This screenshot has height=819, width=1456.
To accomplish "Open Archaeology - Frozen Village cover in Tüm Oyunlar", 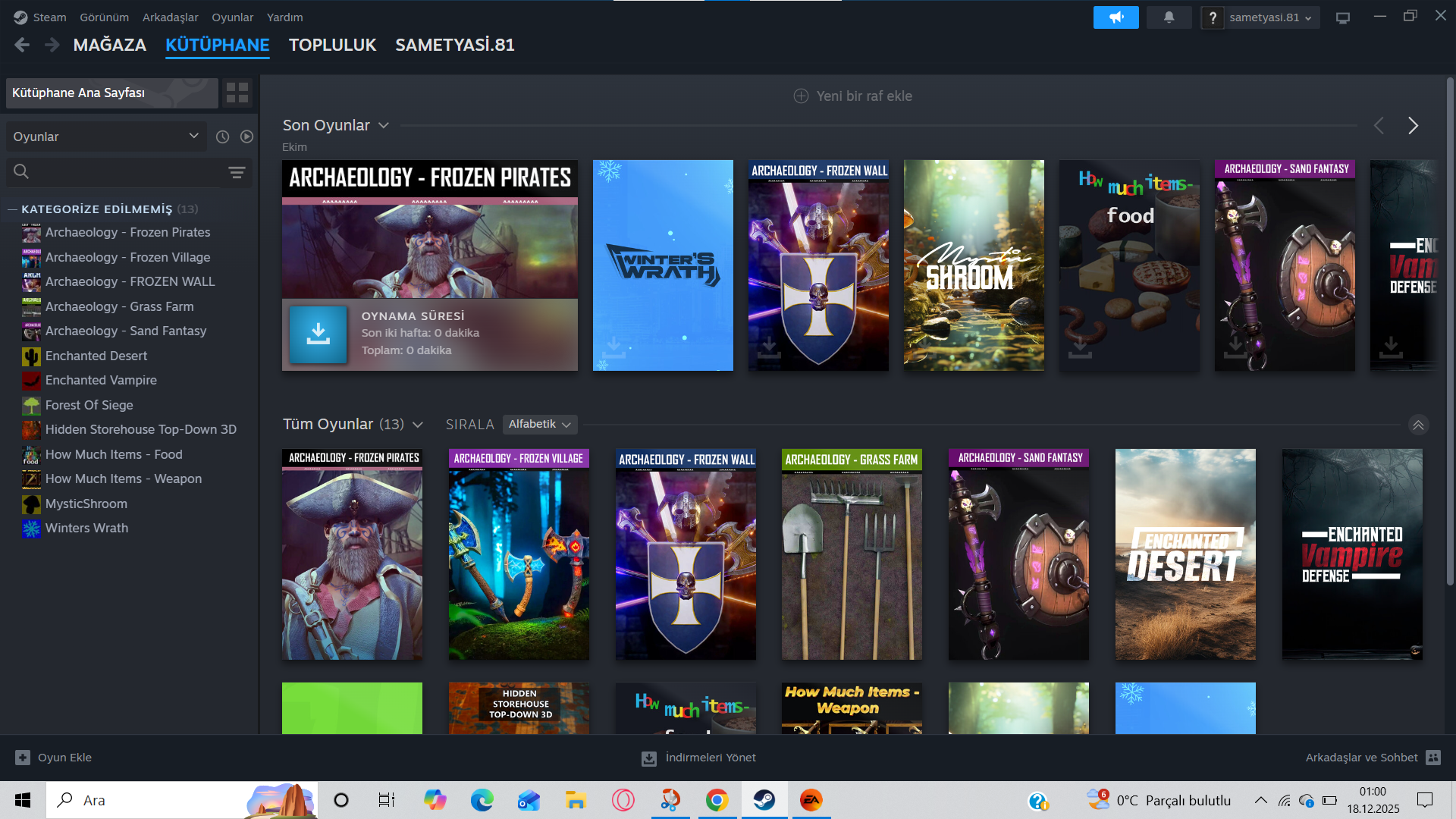I will click(519, 554).
